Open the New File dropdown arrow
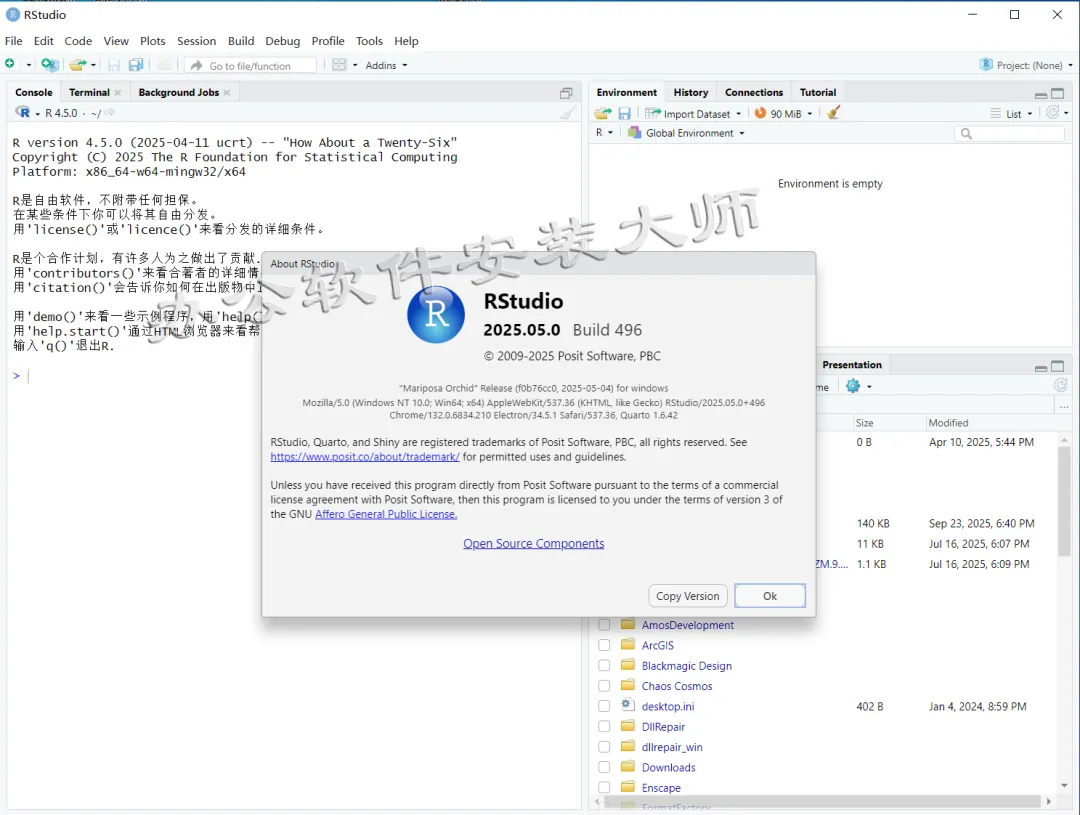1080x815 pixels. pos(28,65)
